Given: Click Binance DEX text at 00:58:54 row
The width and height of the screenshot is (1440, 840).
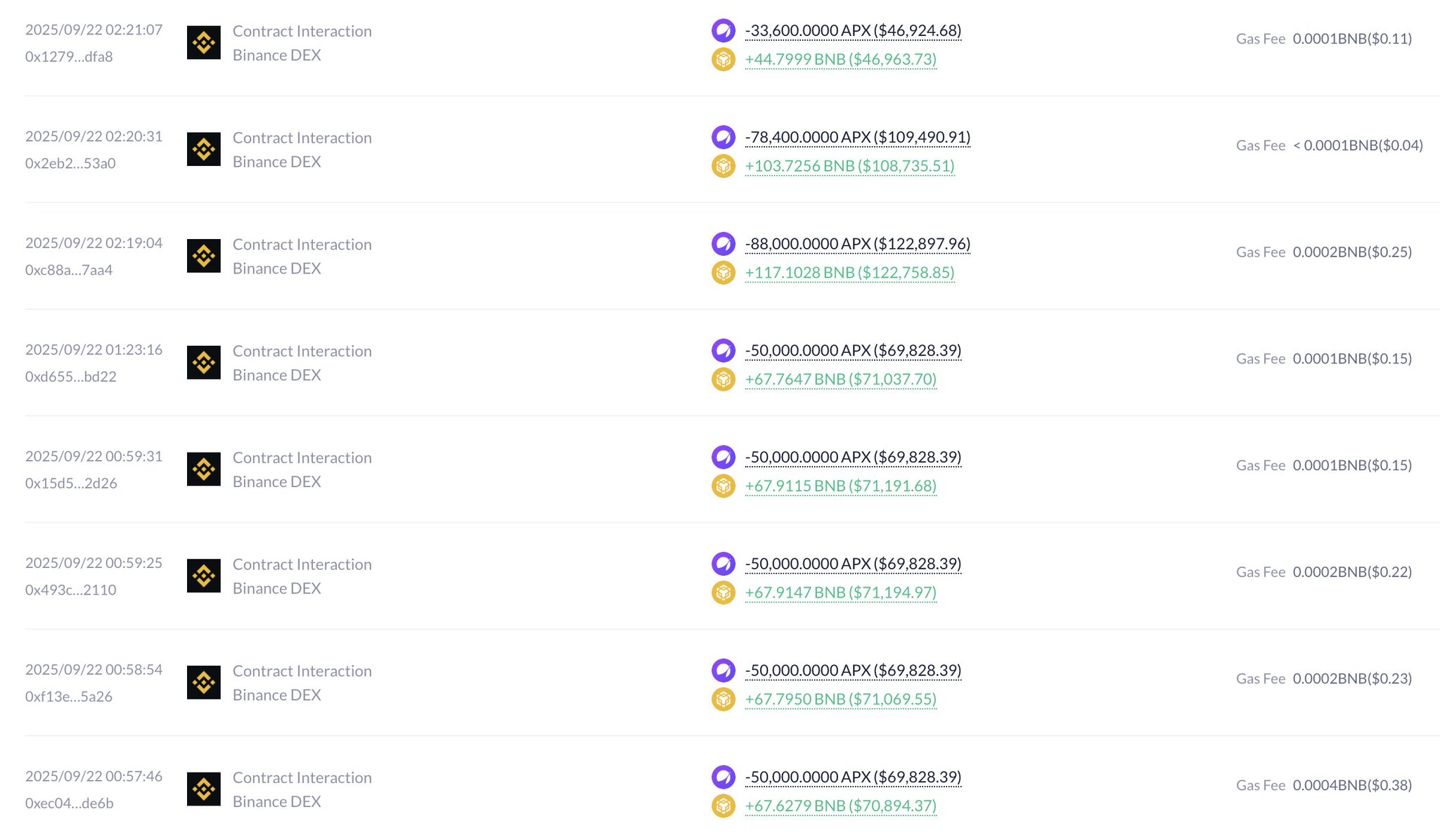Looking at the screenshot, I should coord(276,694).
